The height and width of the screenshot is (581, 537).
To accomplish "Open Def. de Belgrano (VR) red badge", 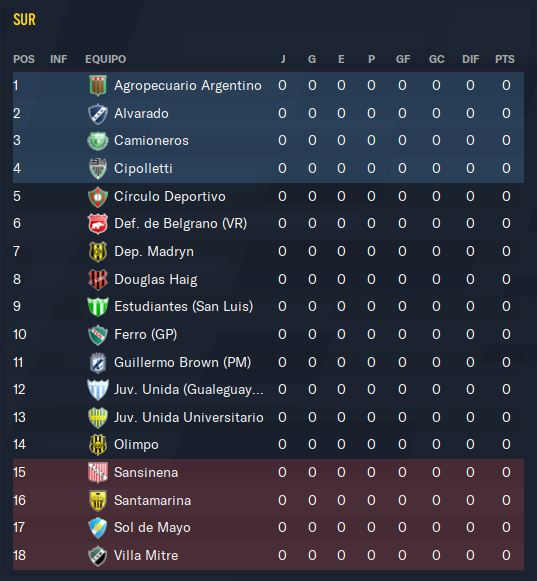I will pos(98,224).
